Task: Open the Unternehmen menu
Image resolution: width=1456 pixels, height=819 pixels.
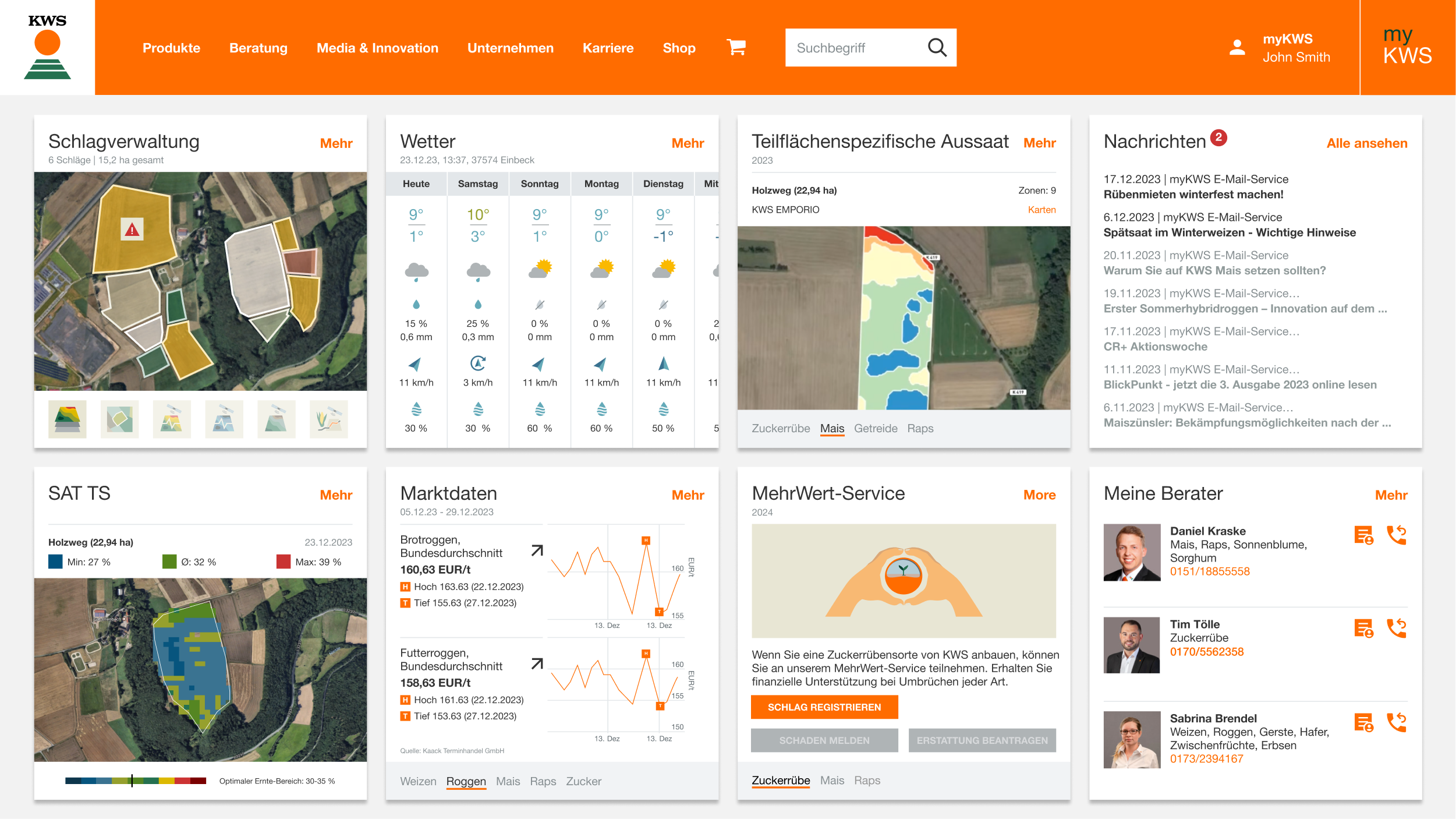Action: coord(511,48)
